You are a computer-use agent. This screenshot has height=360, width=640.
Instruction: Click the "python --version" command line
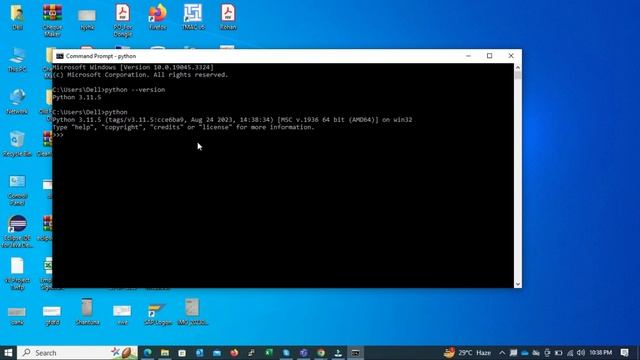[x=109, y=90]
